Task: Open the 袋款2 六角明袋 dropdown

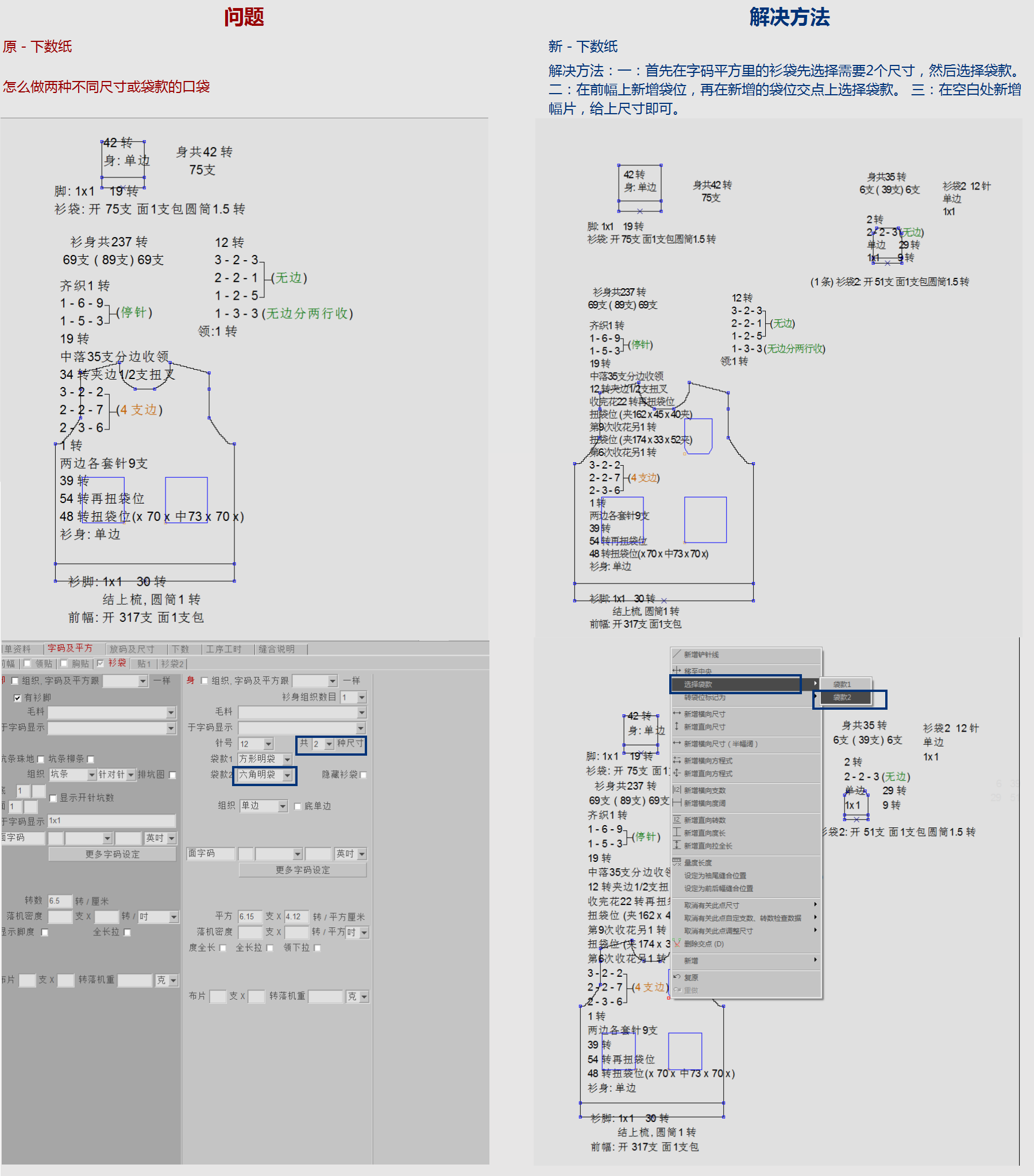Action: point(287,776)
